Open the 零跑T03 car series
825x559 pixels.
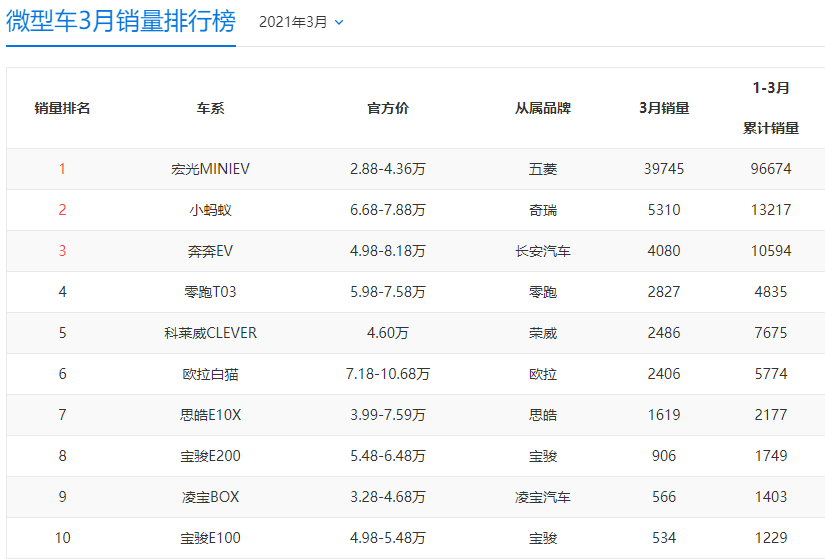pyautogui.click(x=210, y=292)
